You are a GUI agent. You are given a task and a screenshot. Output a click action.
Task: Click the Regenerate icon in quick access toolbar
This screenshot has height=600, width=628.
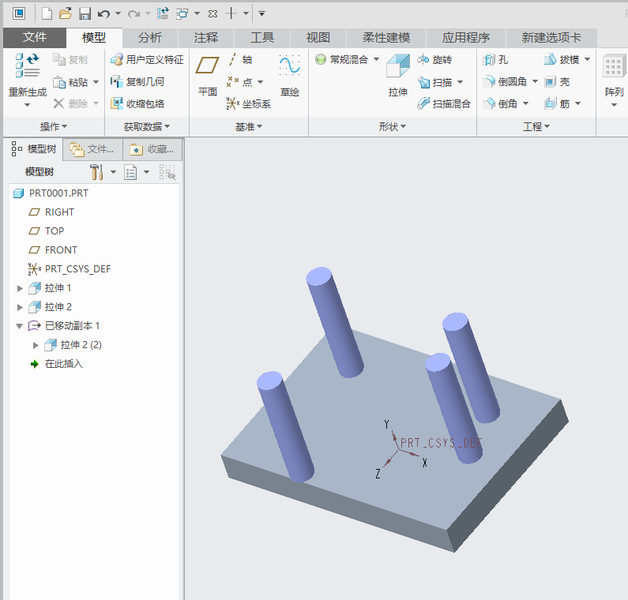pos(163,14)
